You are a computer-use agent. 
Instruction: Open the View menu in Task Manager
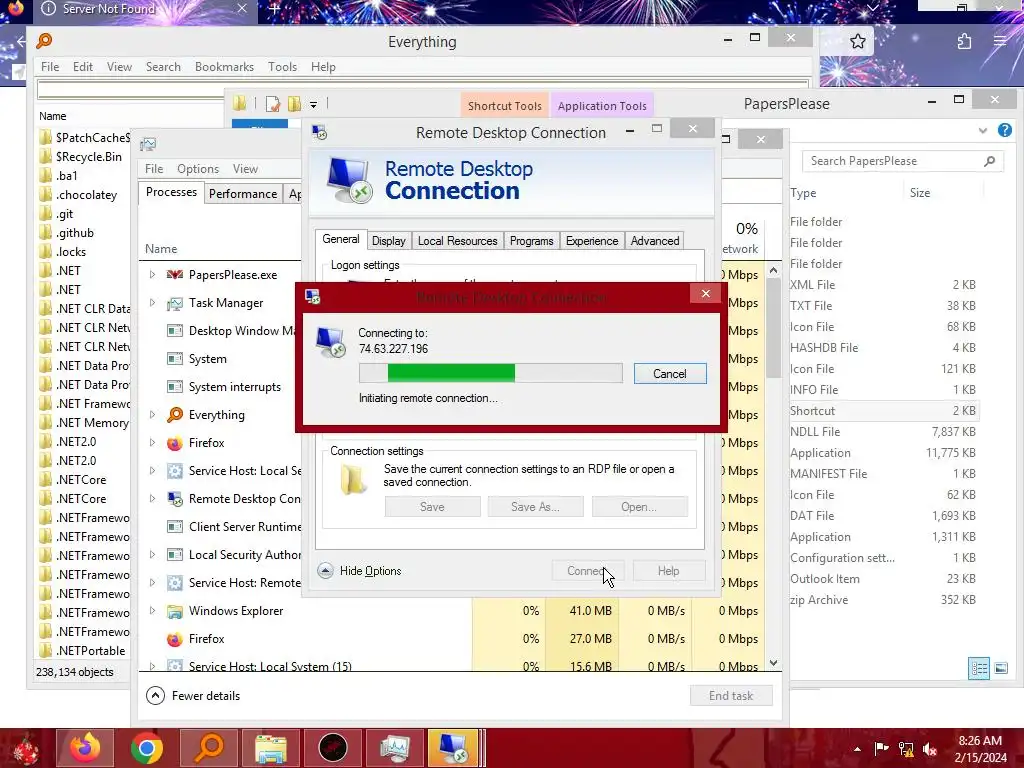tap(246, 168)
